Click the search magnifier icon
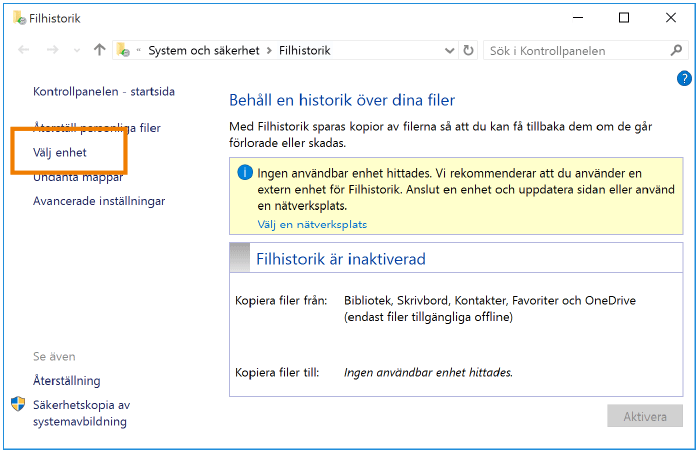700x454 pixels. pyautogui.click(x=677, y=50)
